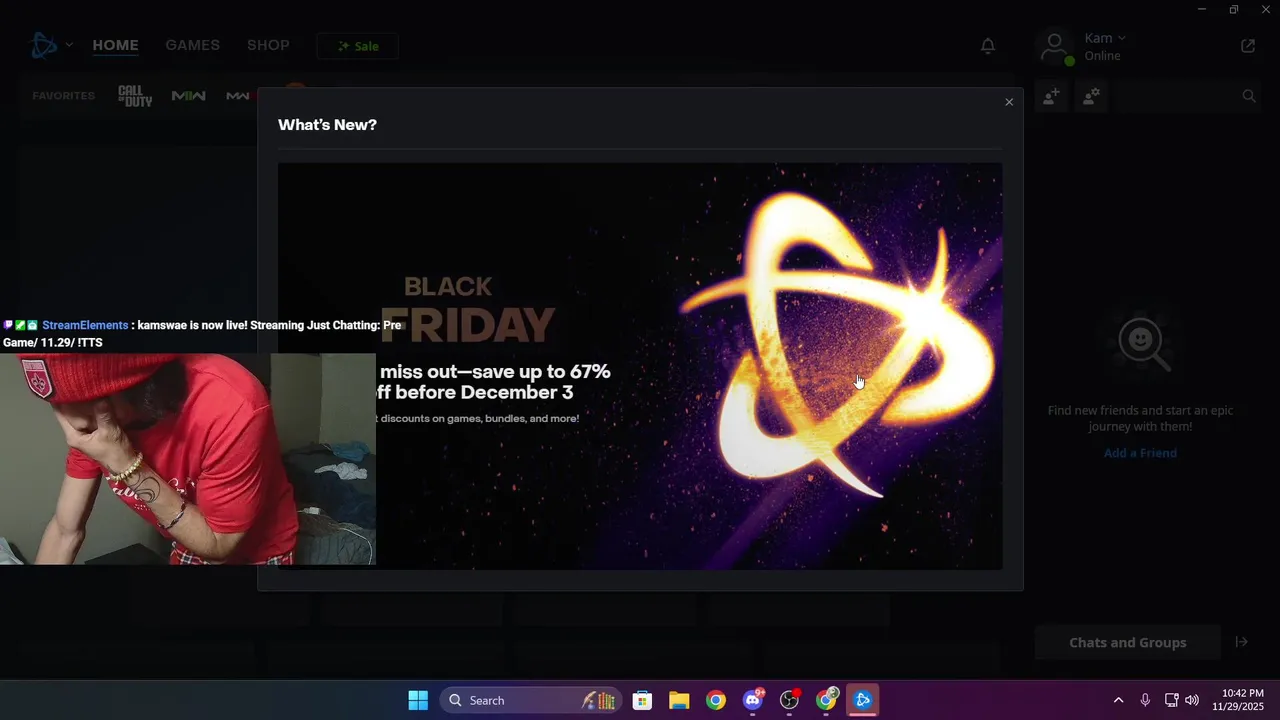Expand the dropdown arrow beside Battle.net logo
The image size is (1280, 720).
point(69,45)
